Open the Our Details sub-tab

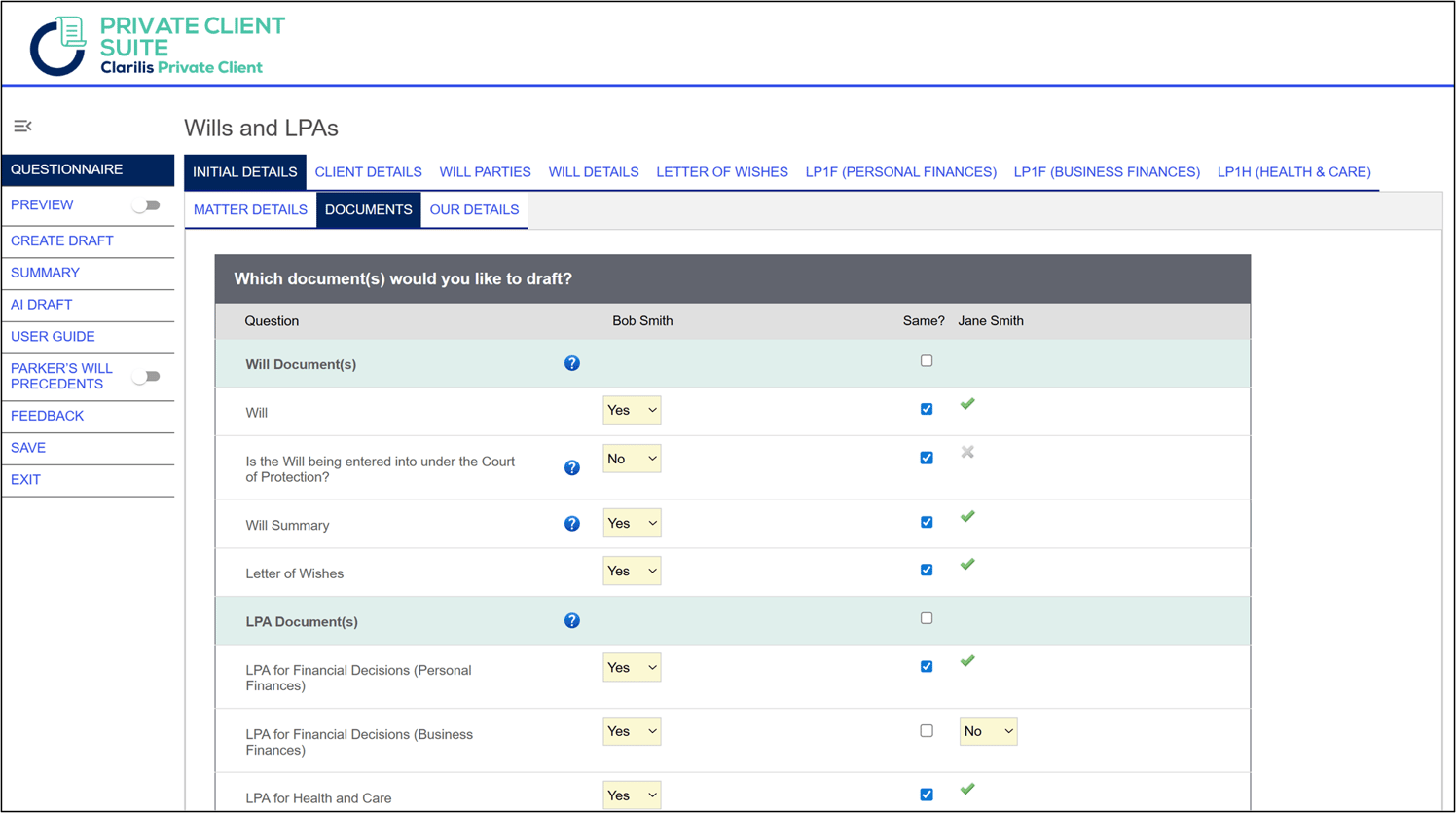click(474, 210)
